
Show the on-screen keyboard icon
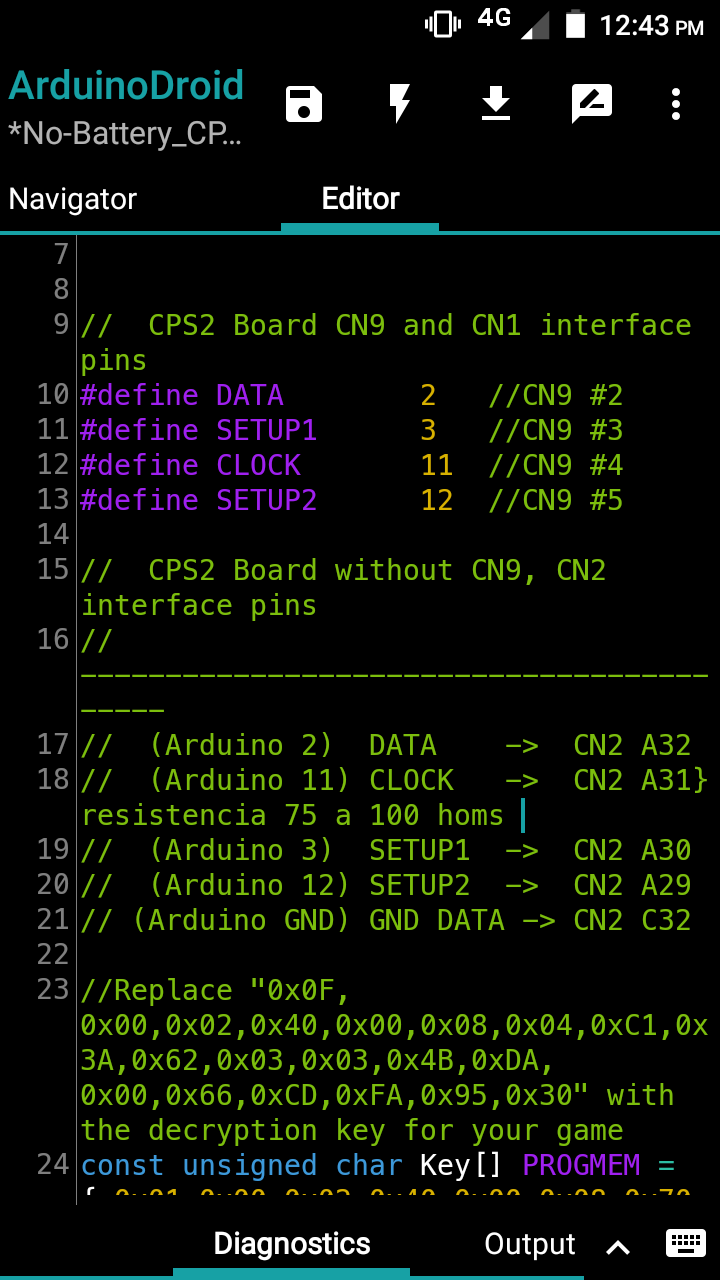tap(685, 1243)
